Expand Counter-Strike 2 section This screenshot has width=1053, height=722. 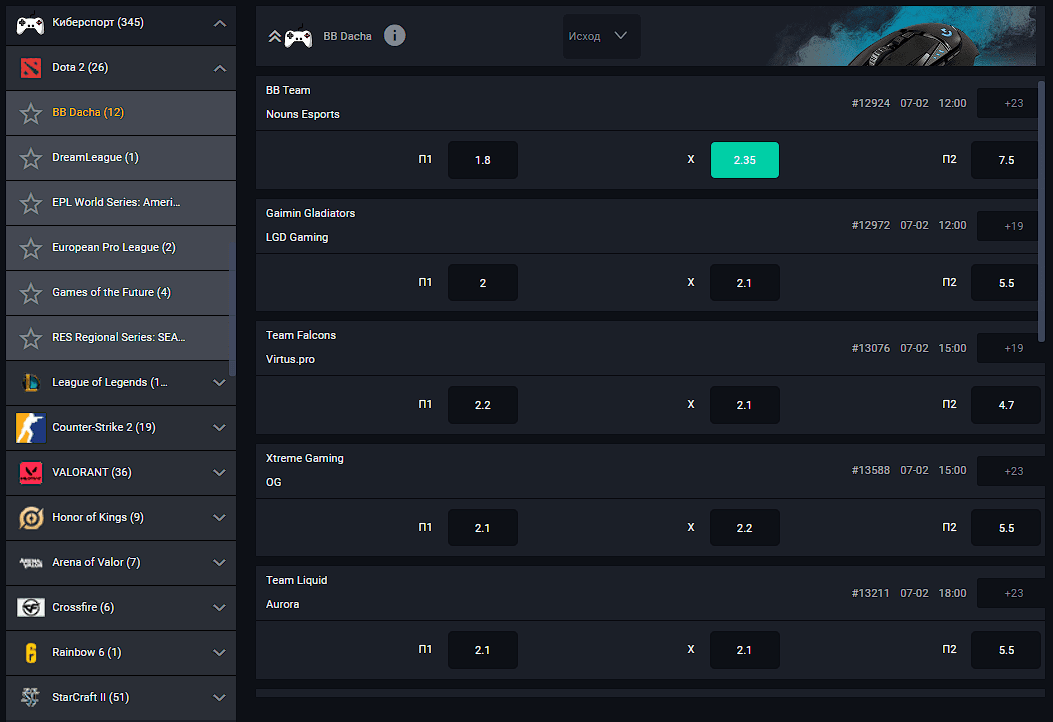(219, 428)
